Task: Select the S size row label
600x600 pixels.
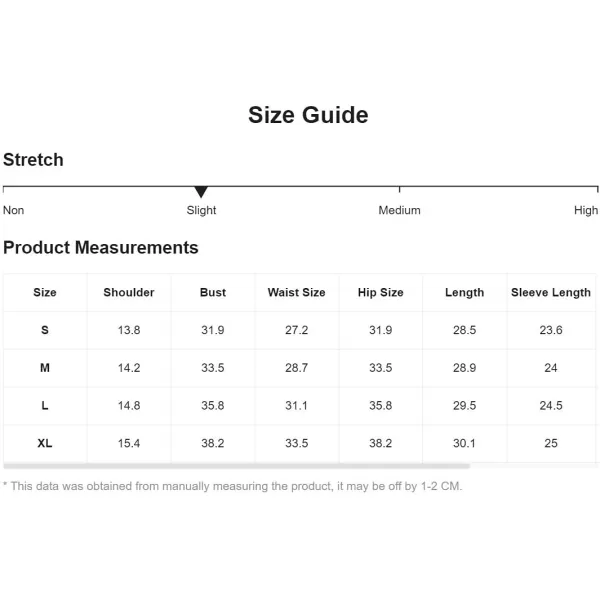Action: point(45,330)
